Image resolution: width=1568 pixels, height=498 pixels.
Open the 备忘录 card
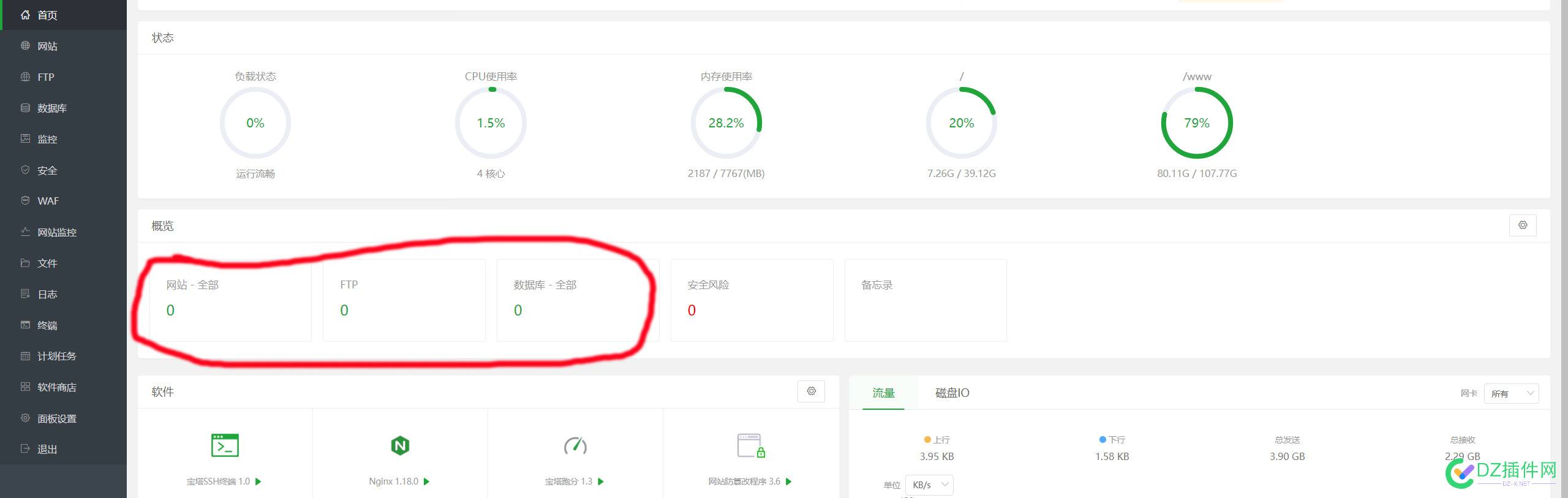click(925, 300)
